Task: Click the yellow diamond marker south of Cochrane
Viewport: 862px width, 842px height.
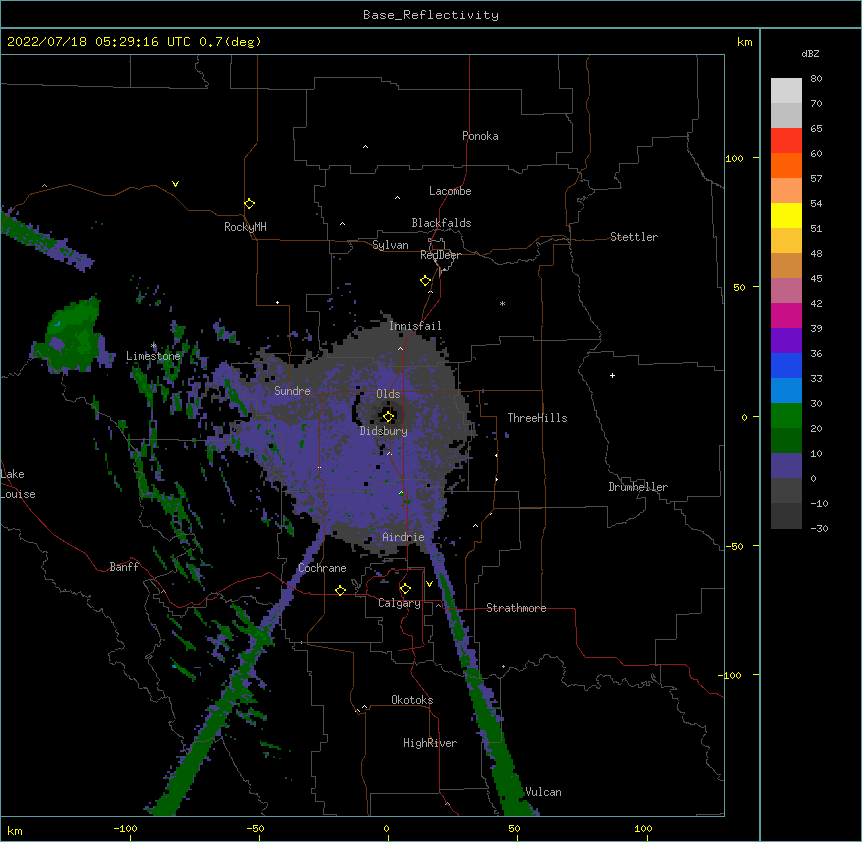Action: 340,590
